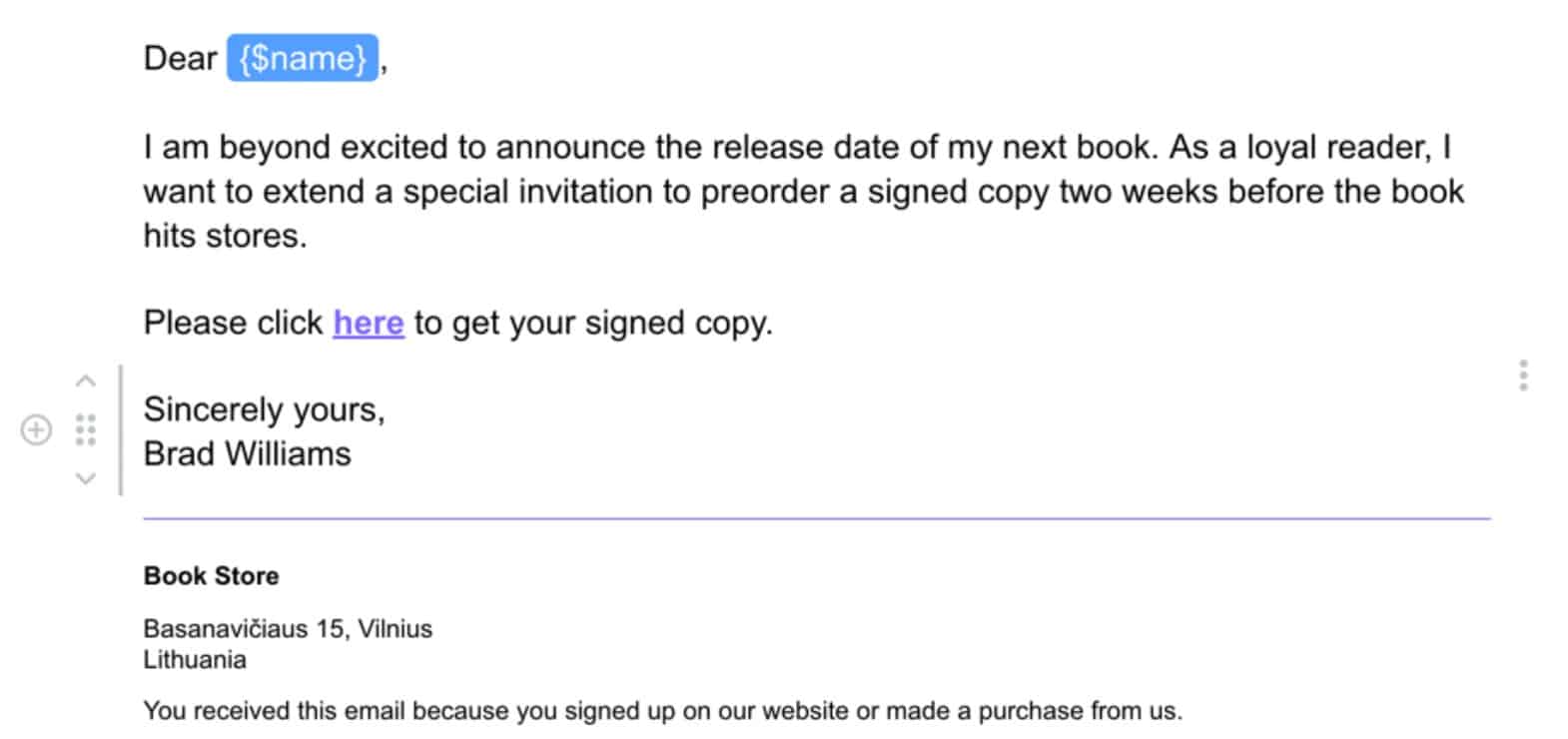Select the {$name} personalization tag

coord(302,58)
